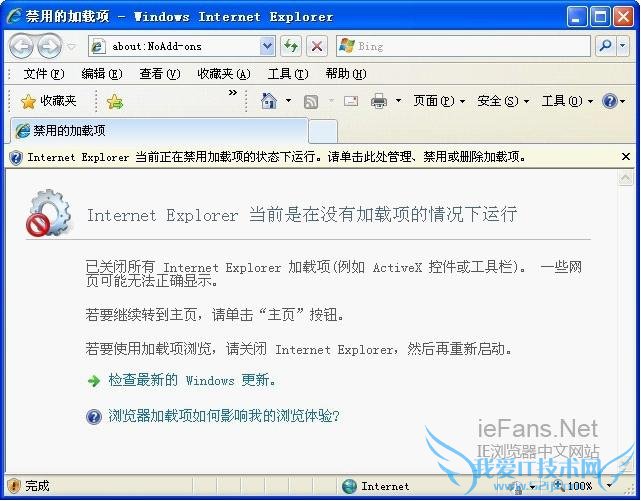Open the 编辑(E) menu

coord(102,74)
